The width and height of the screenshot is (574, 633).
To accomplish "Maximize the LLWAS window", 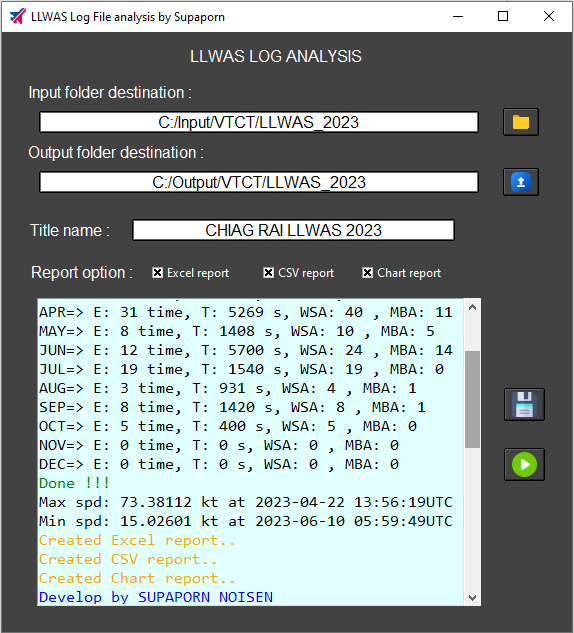I will [503, 17].
